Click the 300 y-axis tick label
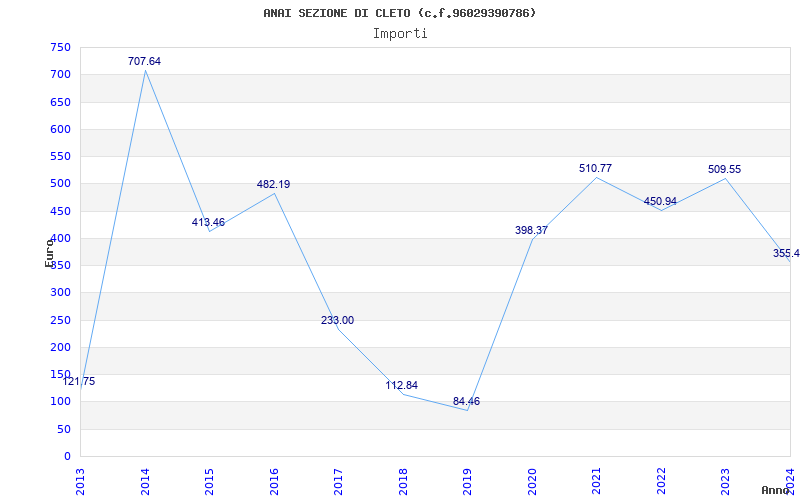This screenshot has height=500, width=800. pos(60,293)
